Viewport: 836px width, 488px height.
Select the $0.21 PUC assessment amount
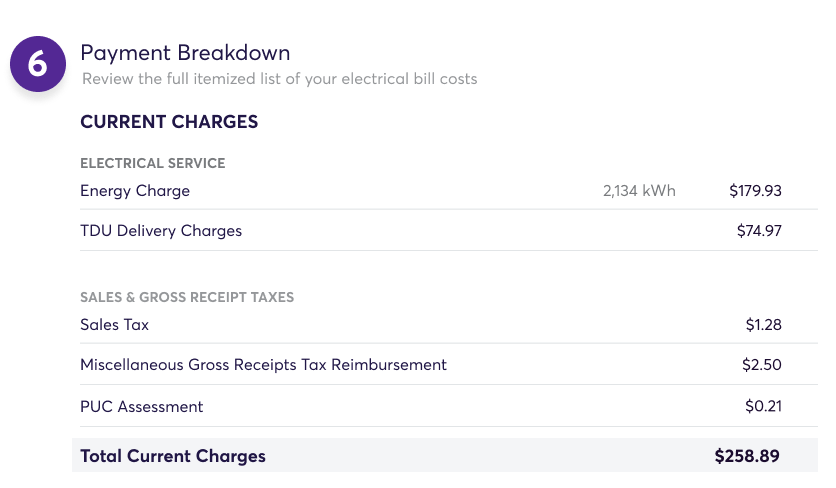coord(763,407)
